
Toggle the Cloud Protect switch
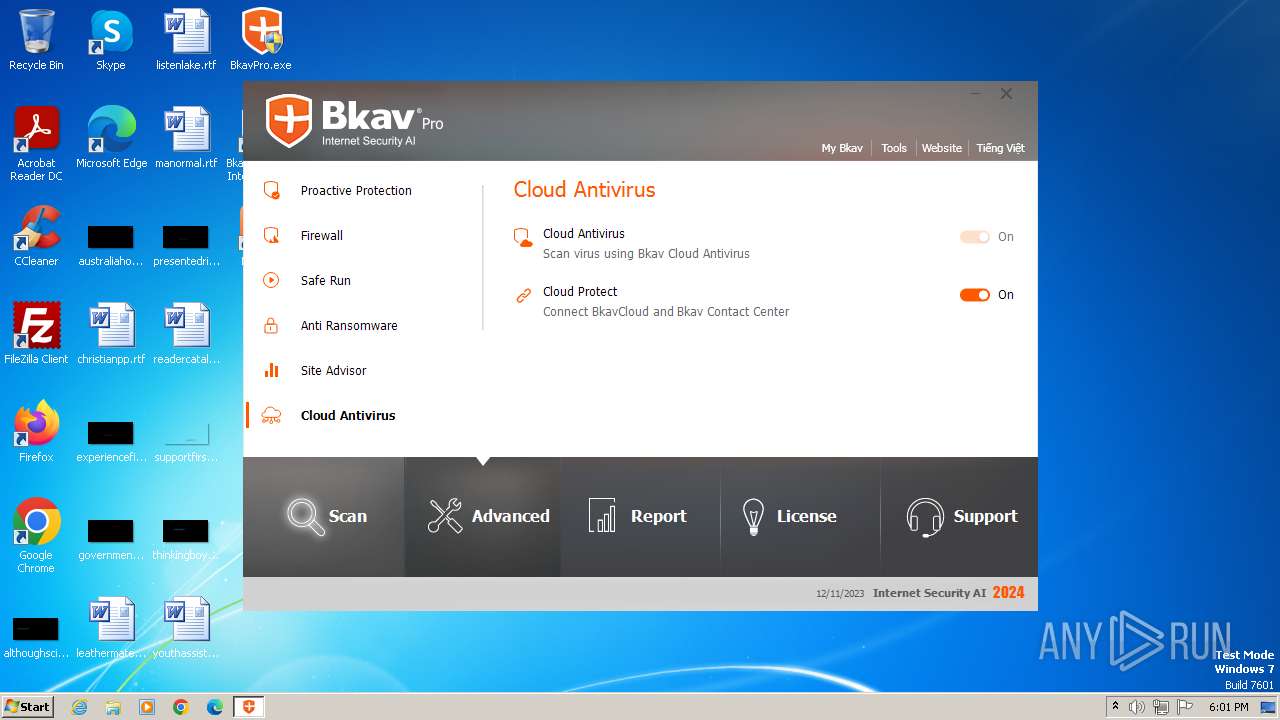975,295
